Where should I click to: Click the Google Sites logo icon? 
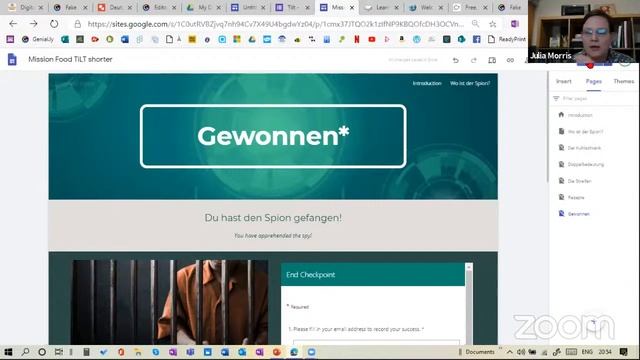point(12,60)
